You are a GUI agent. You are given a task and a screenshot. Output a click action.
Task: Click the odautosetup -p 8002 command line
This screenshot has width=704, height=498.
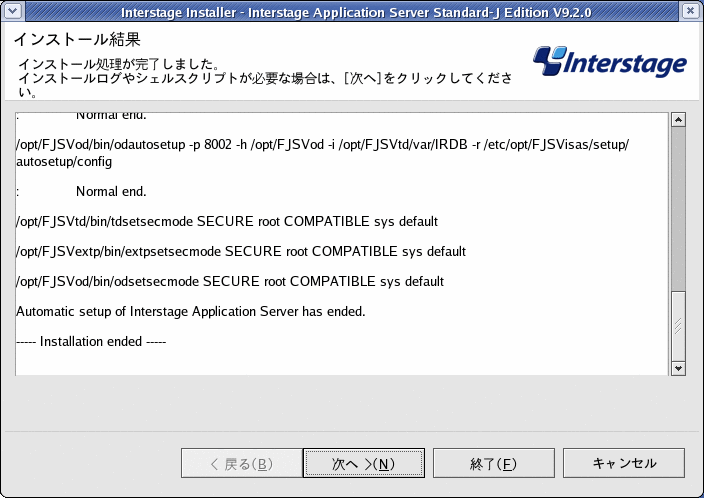click(x=323, y=153)
